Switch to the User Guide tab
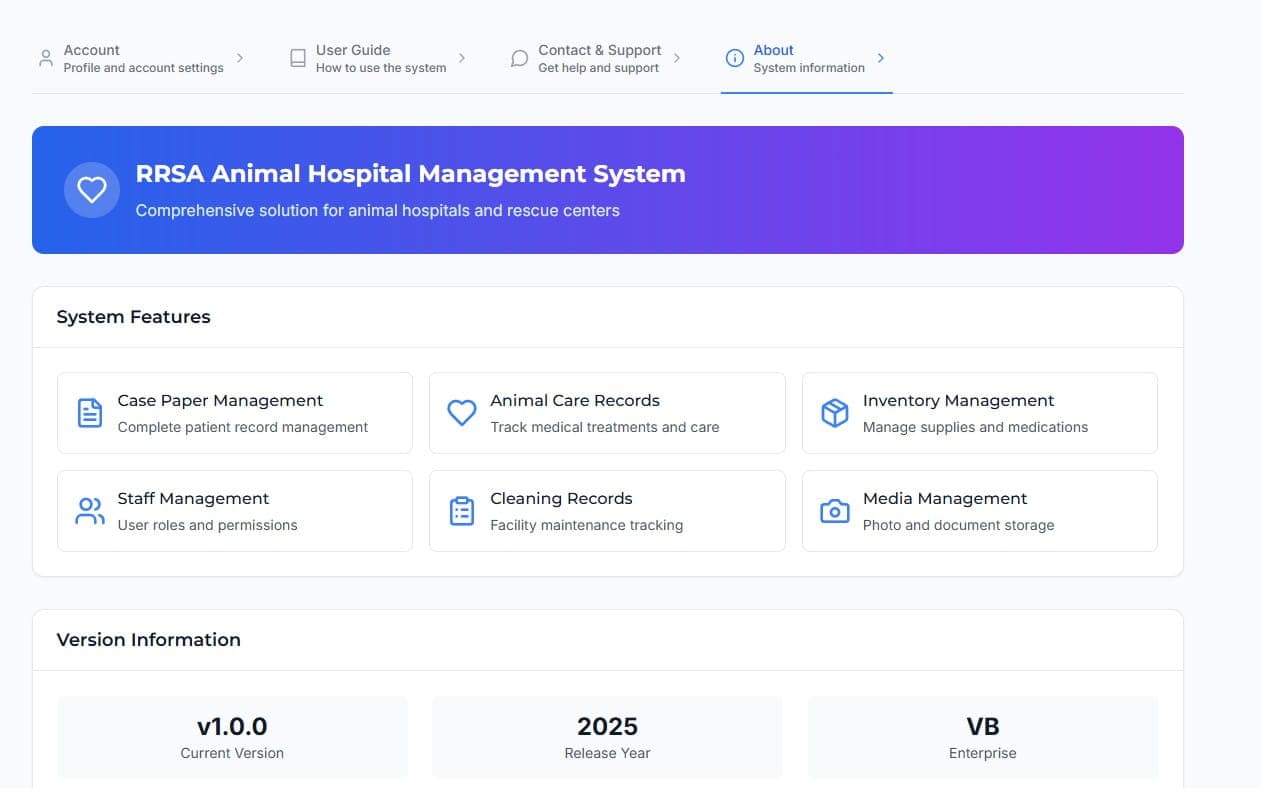 point(378,58)
